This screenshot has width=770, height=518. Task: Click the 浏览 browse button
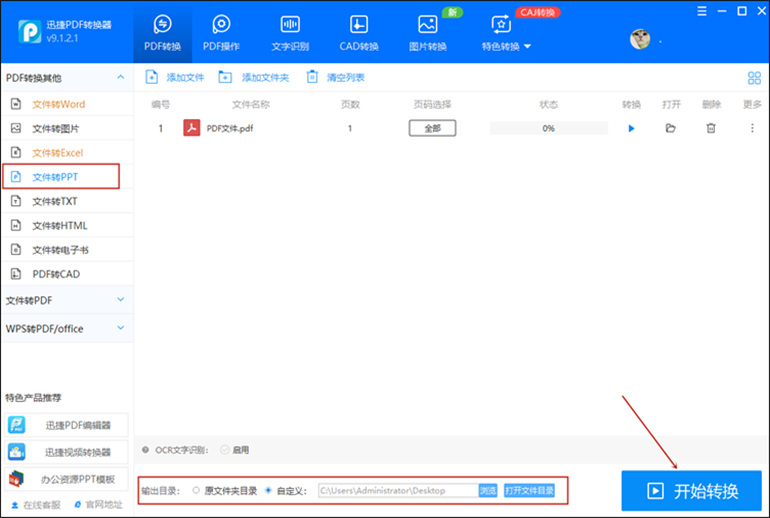pyautogui.click(x=488, y=491)
